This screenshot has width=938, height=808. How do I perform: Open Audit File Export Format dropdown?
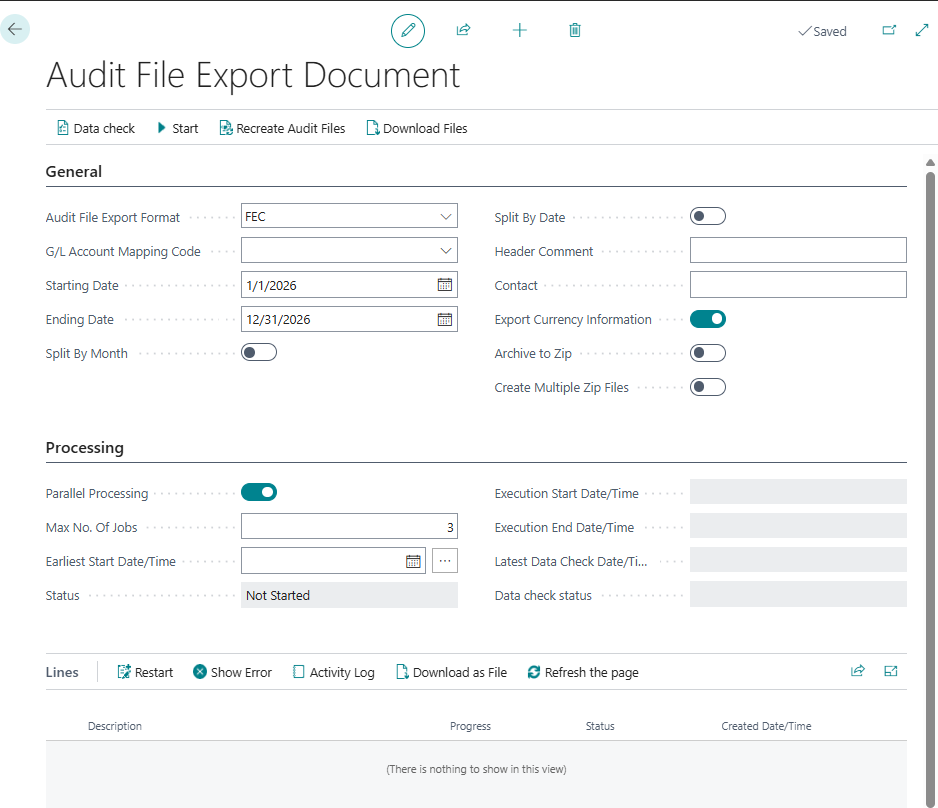[x=446, y=217]
